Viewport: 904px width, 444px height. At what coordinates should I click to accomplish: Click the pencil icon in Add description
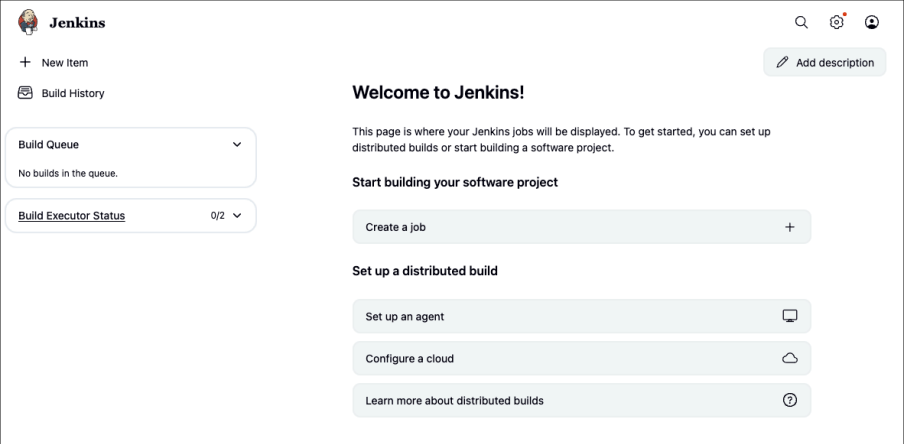click(782, 62)
